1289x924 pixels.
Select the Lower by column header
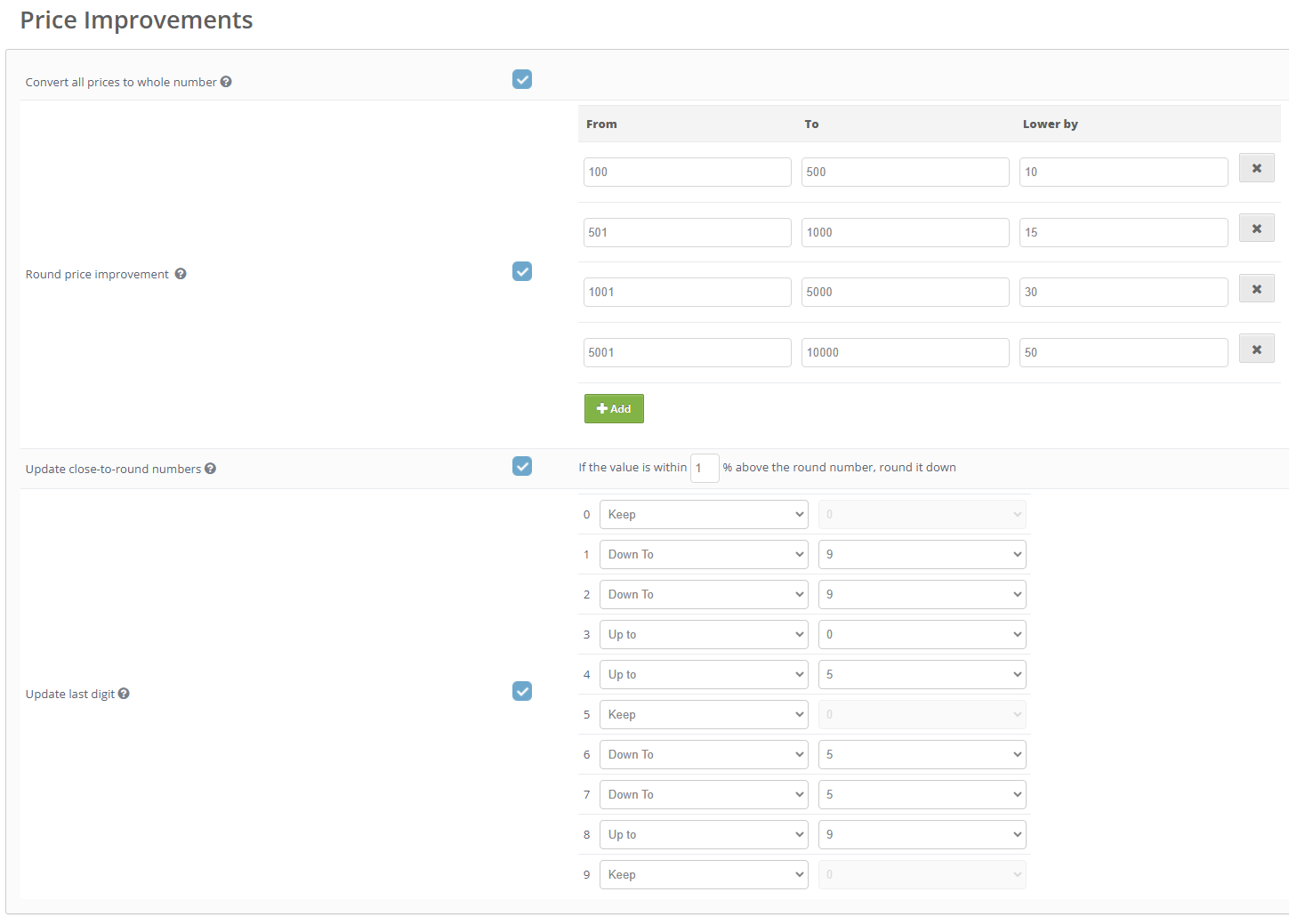(1050, 124)
